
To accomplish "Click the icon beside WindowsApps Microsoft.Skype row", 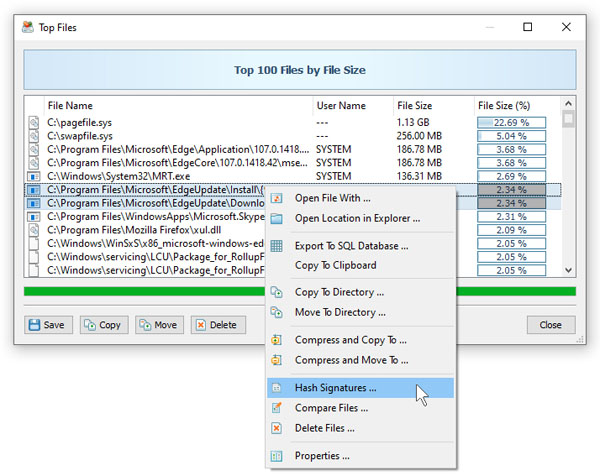I will [x=34, y=217].
